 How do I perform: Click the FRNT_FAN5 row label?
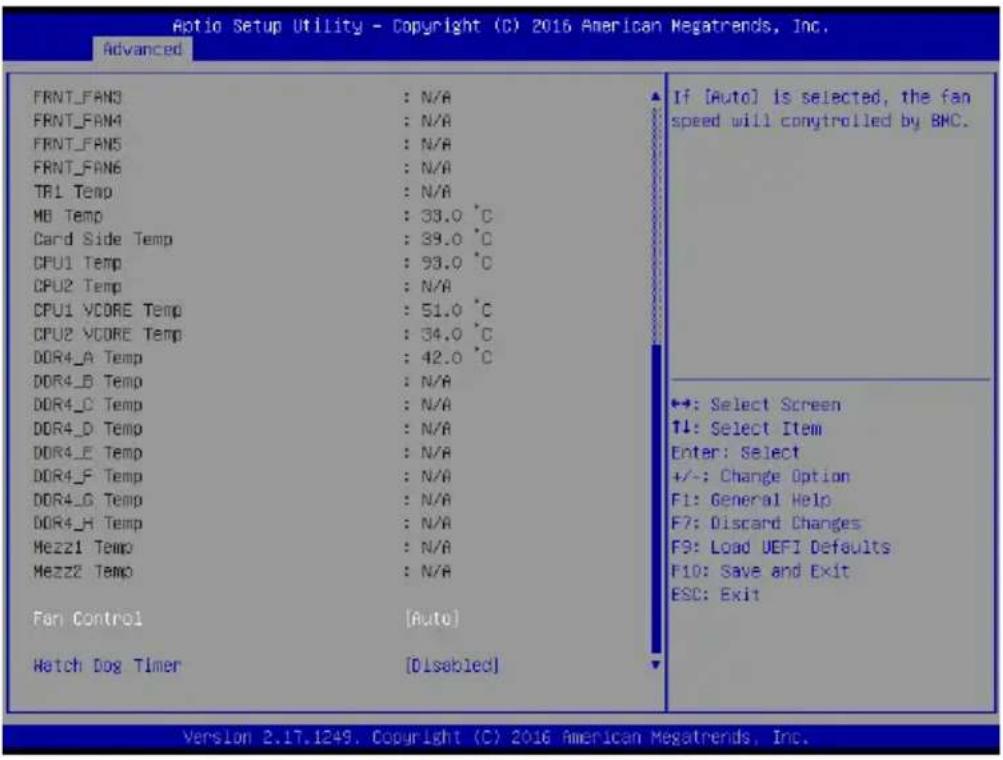[x=77, y=145]
